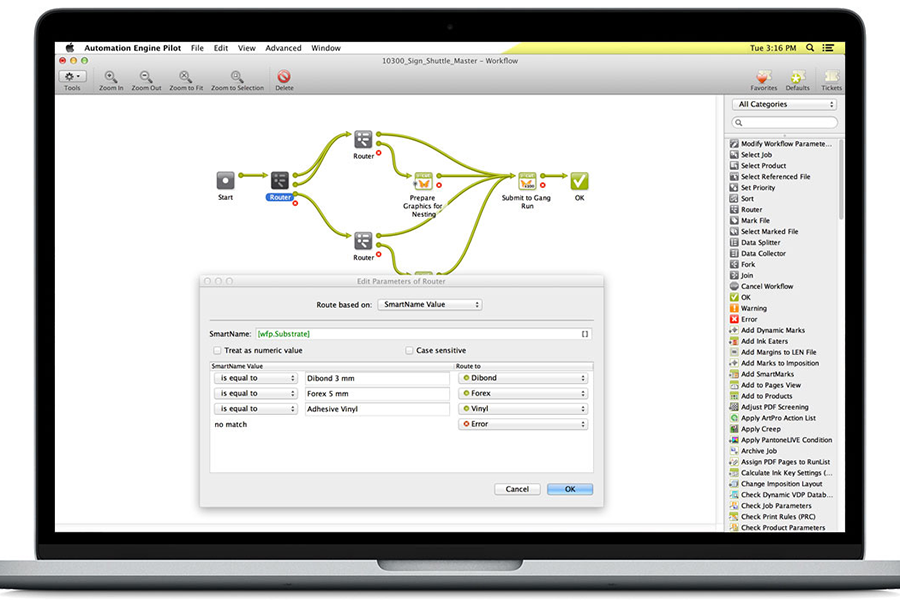Expand the Route to Dibond dropdown
The height and width of the screenshot is (600, 900).
coord(522,378)
